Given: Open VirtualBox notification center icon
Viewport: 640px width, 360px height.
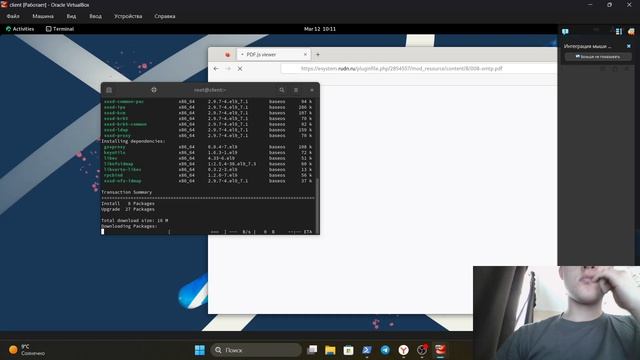Looking at the screenshot, I should [x=565, y=31].
